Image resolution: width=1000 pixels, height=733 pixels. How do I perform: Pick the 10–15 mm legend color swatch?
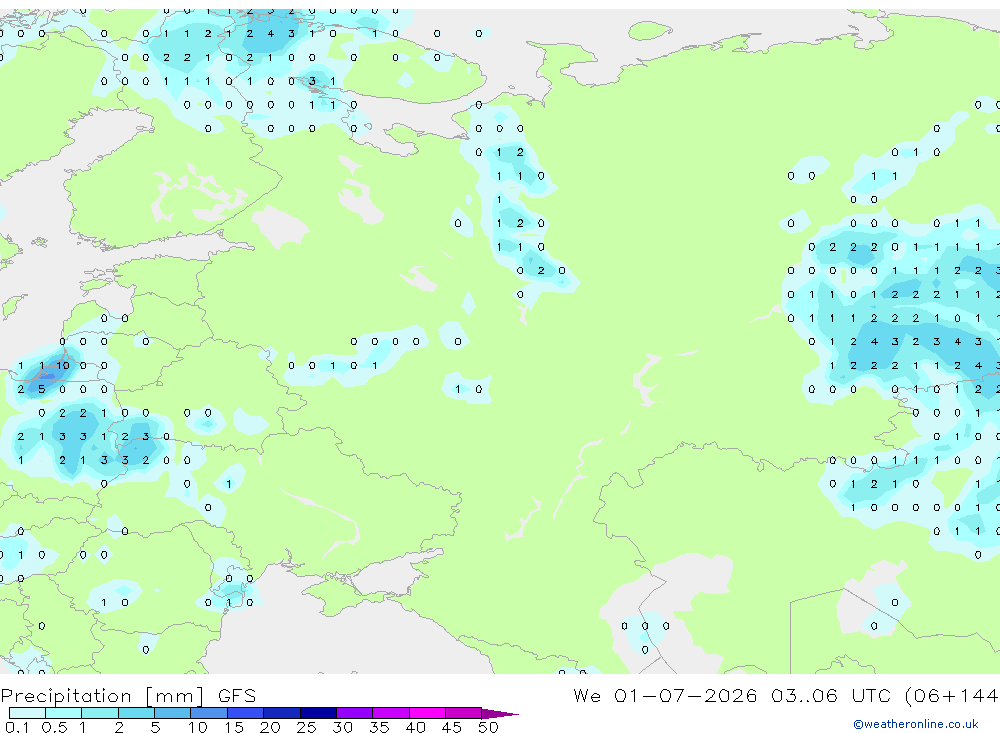point(209,713)
